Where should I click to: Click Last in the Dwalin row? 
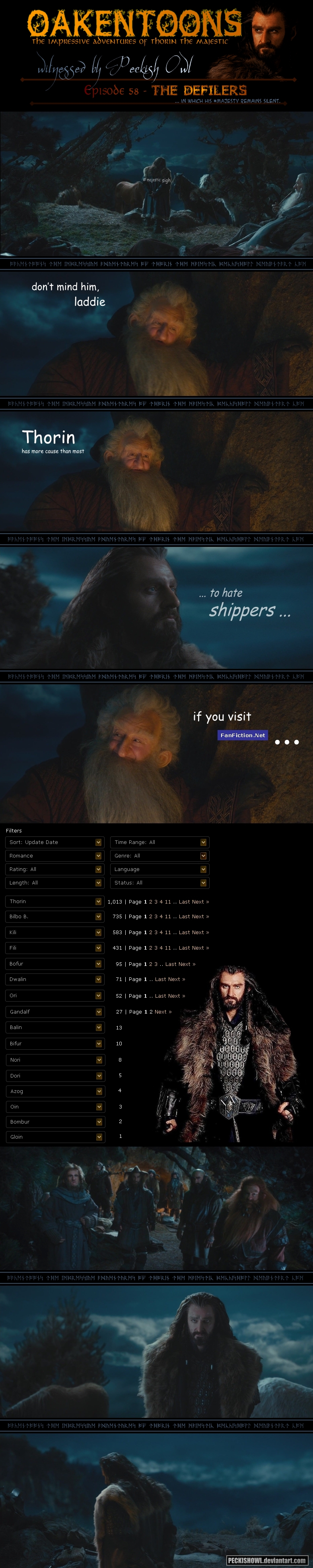pyautogui.click(x=160, y=979)
